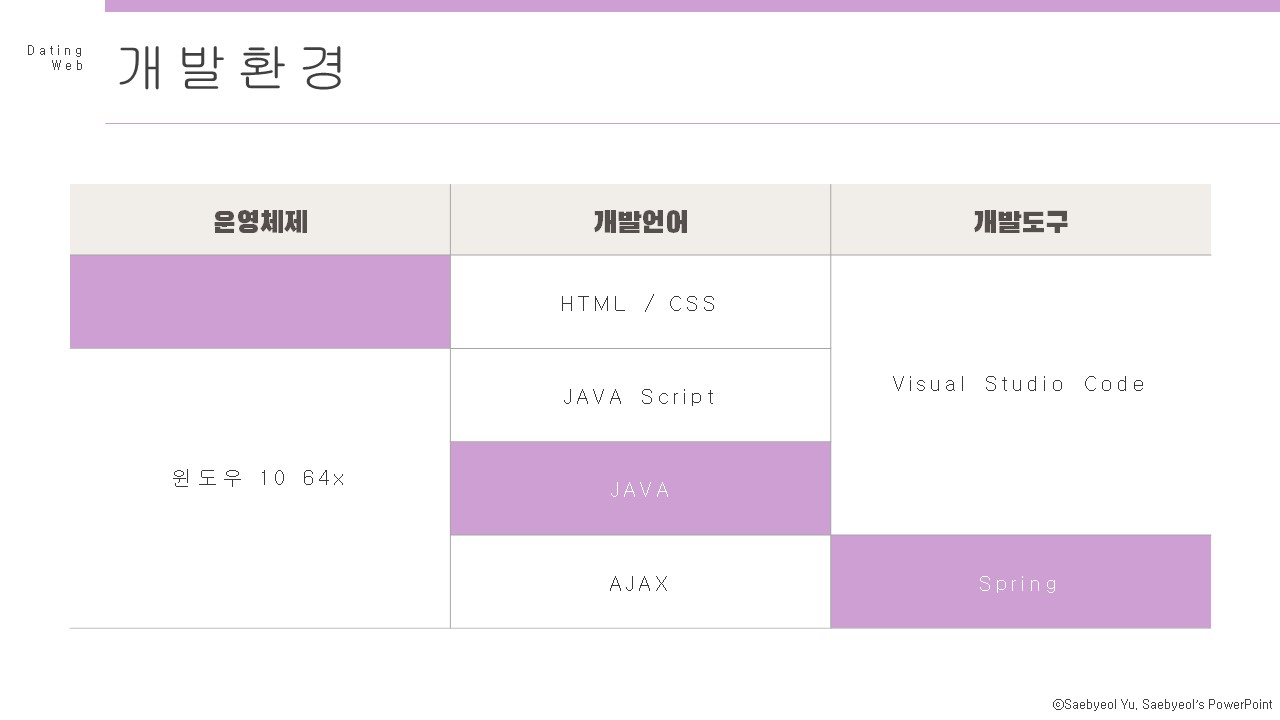Select the empty purple cell under 운영체제

coord(260,302)
